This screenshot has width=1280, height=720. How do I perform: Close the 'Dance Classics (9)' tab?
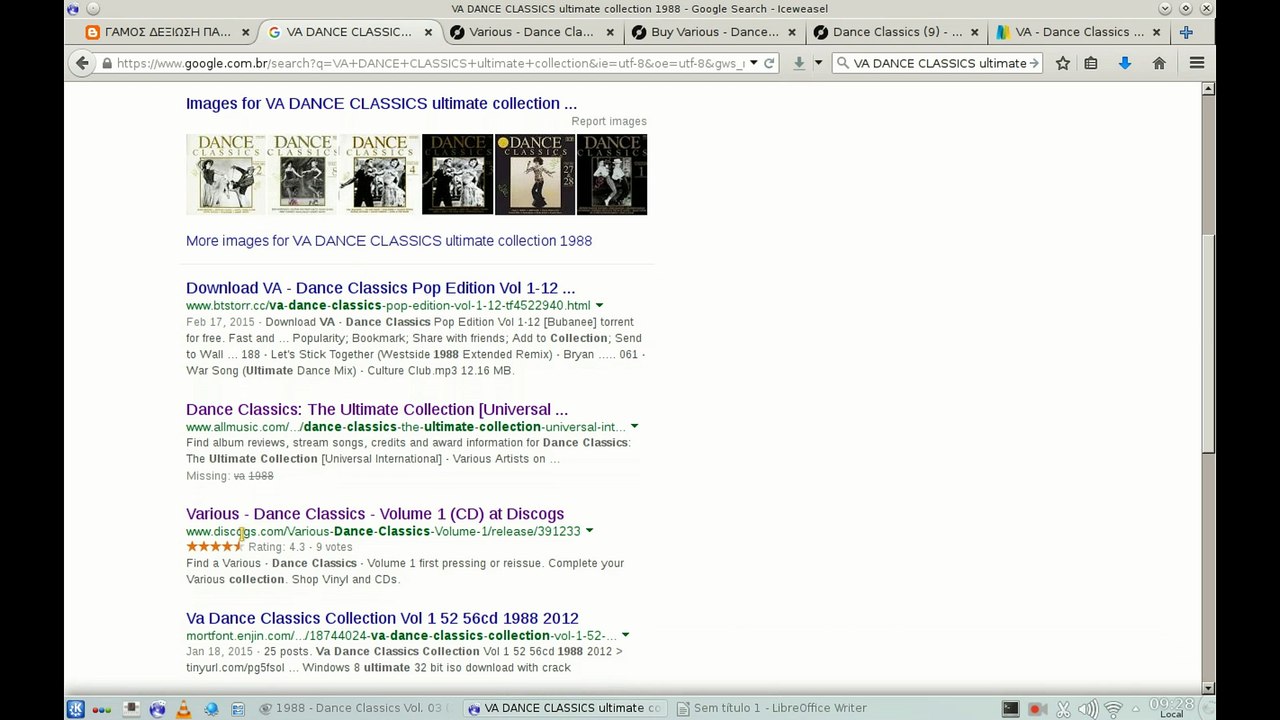coord(974,32)
